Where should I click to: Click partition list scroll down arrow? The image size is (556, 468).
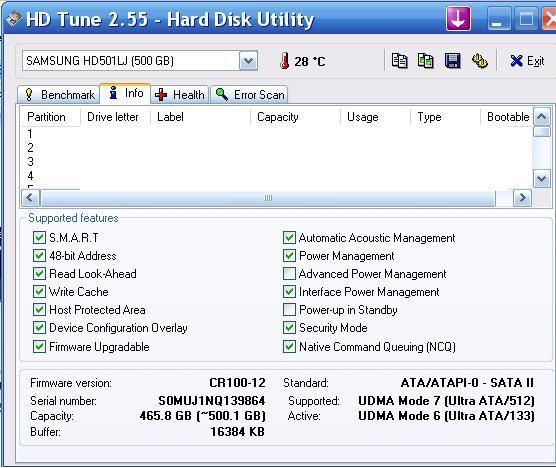tap(541, 179)
